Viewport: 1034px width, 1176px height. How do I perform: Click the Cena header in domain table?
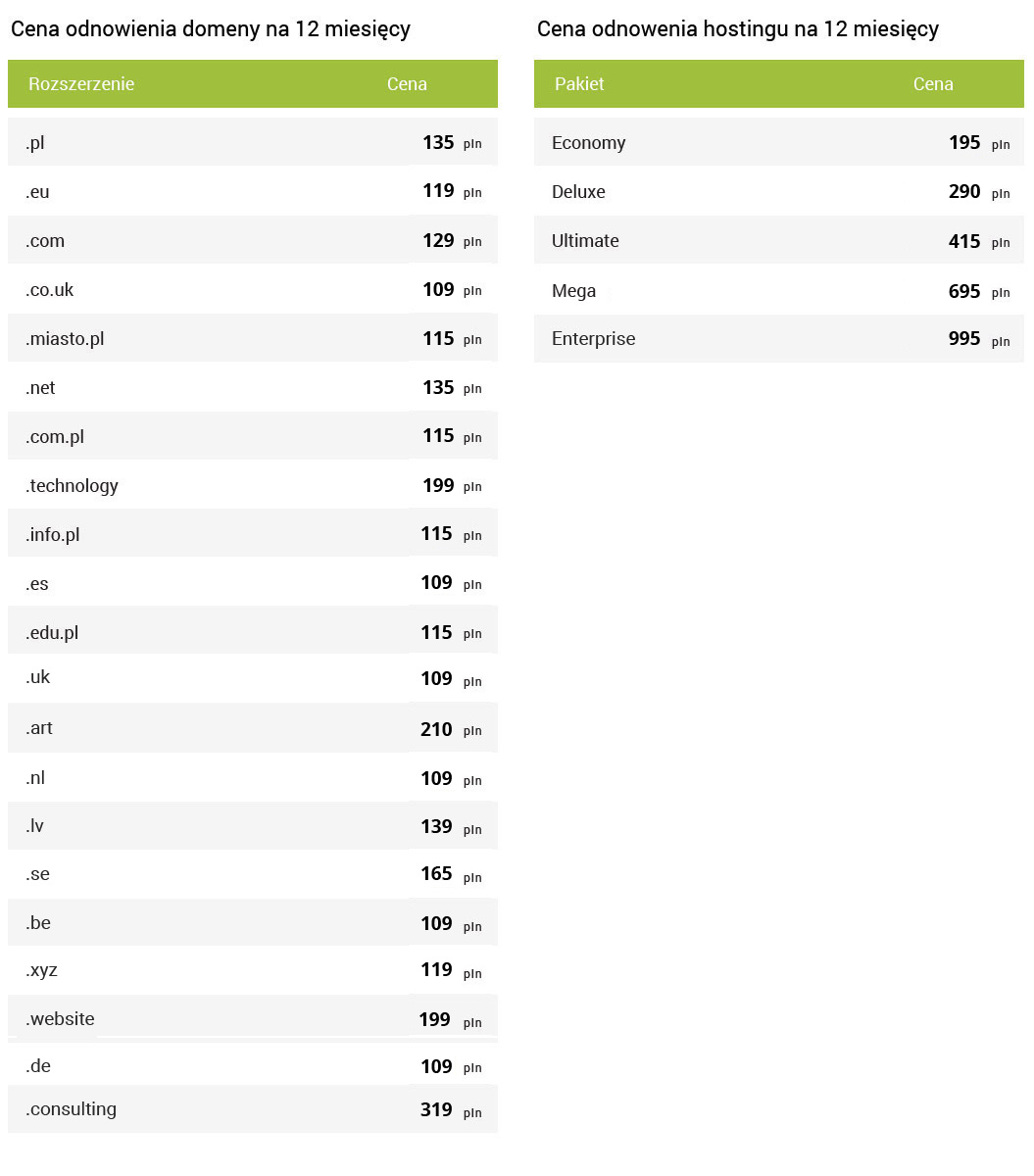coord(407,84)
